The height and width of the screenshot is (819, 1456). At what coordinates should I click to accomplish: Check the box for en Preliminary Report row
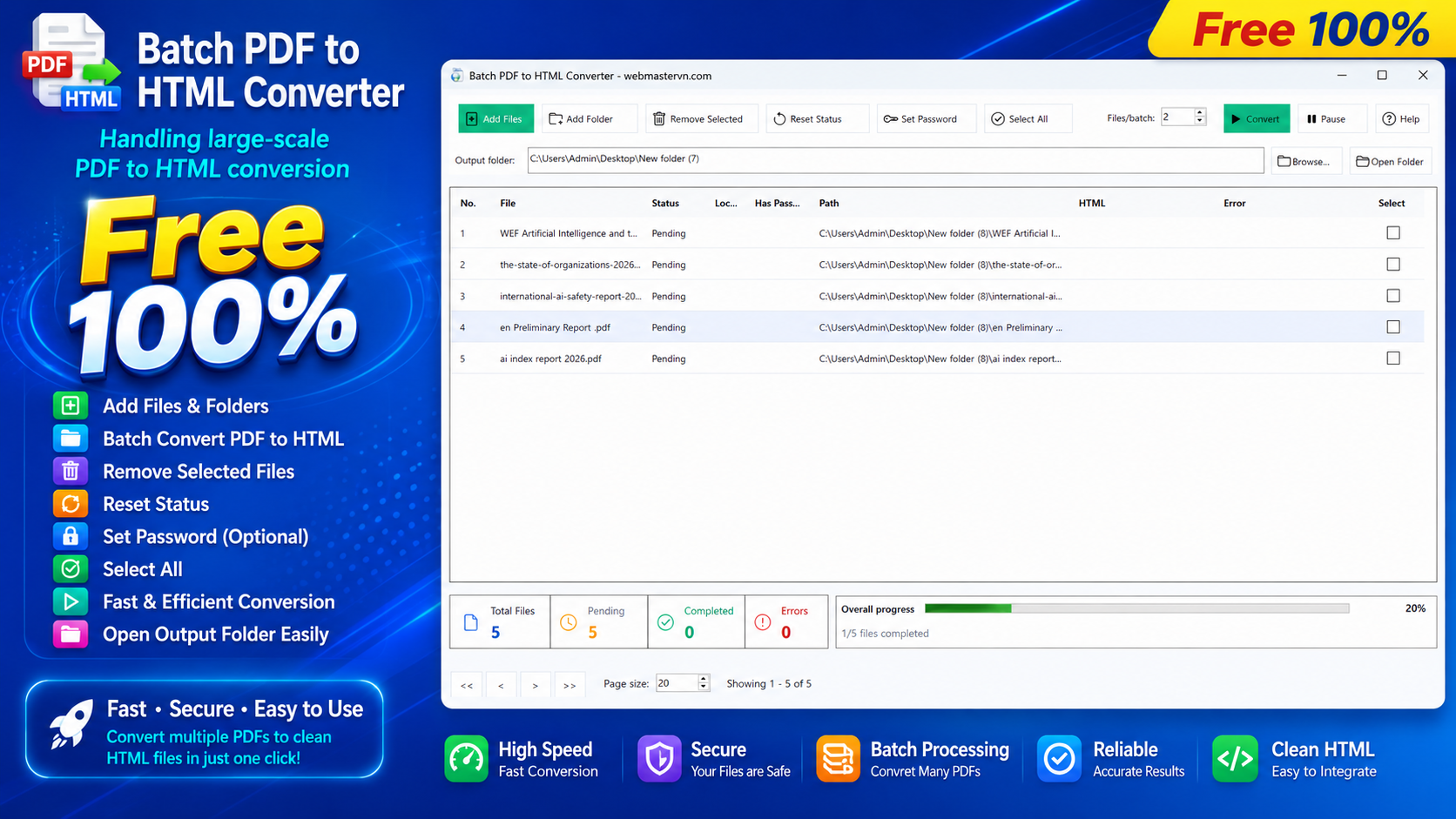click(x=1393, y=327)
